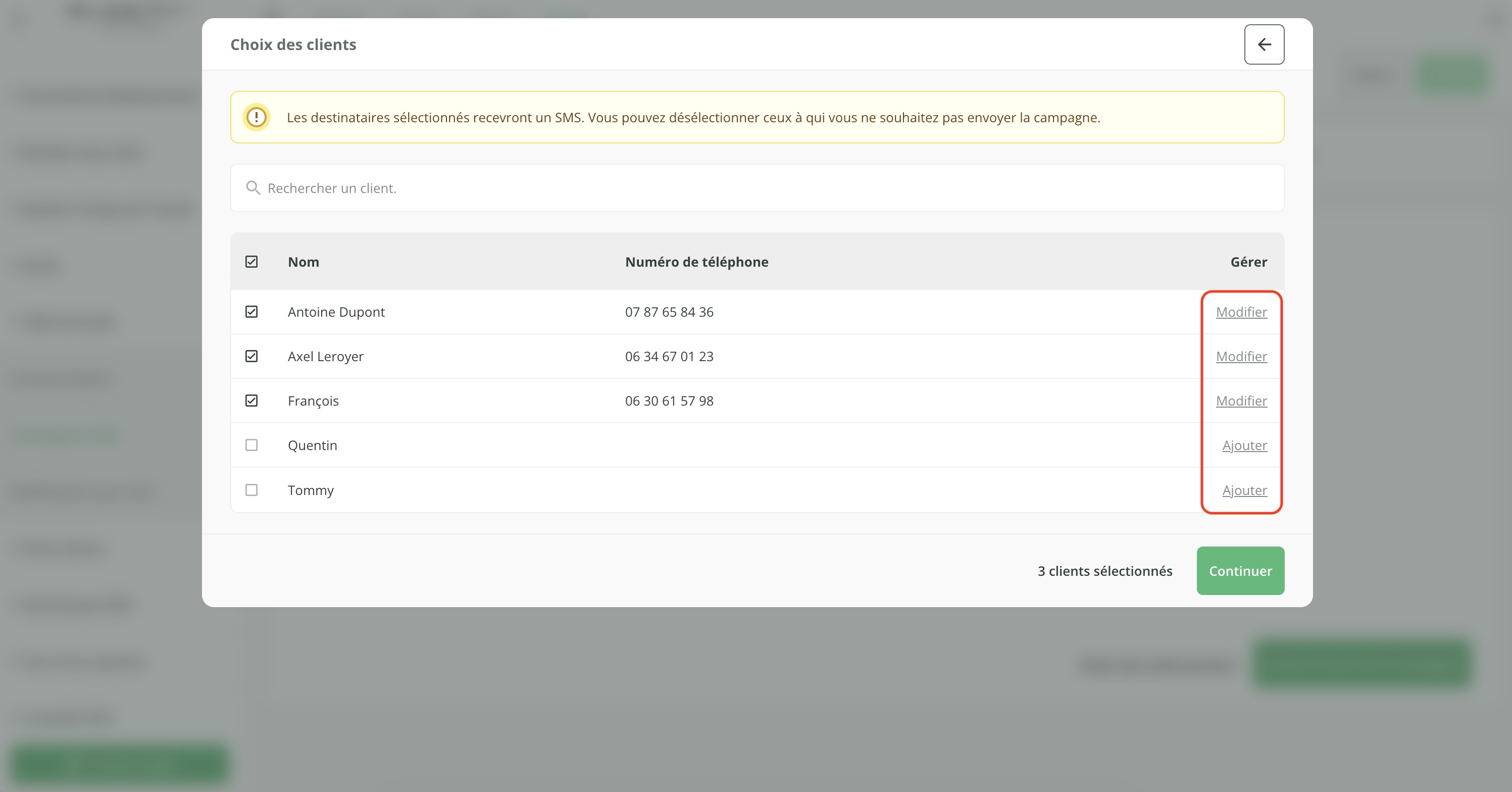Click the Gérer column header
The image size is (1512, 792).
(x=1248, y=262)
